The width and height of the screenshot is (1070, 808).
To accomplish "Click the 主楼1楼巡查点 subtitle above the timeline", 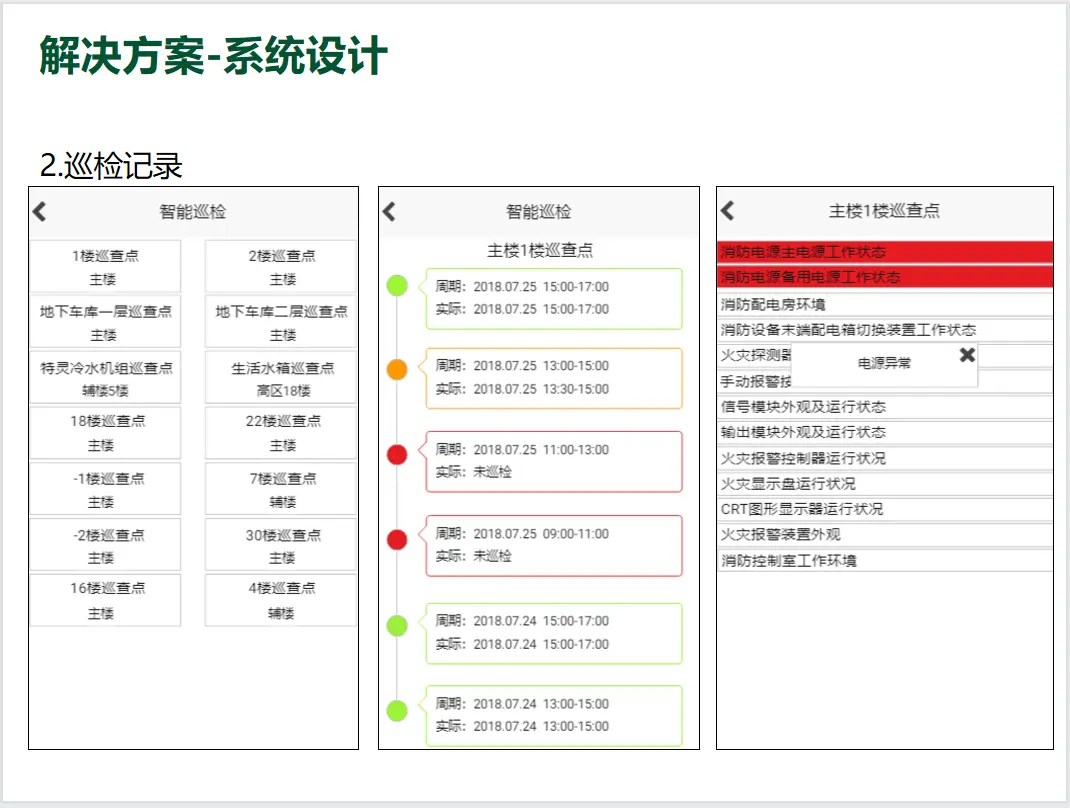I will (x=540, y=250).
